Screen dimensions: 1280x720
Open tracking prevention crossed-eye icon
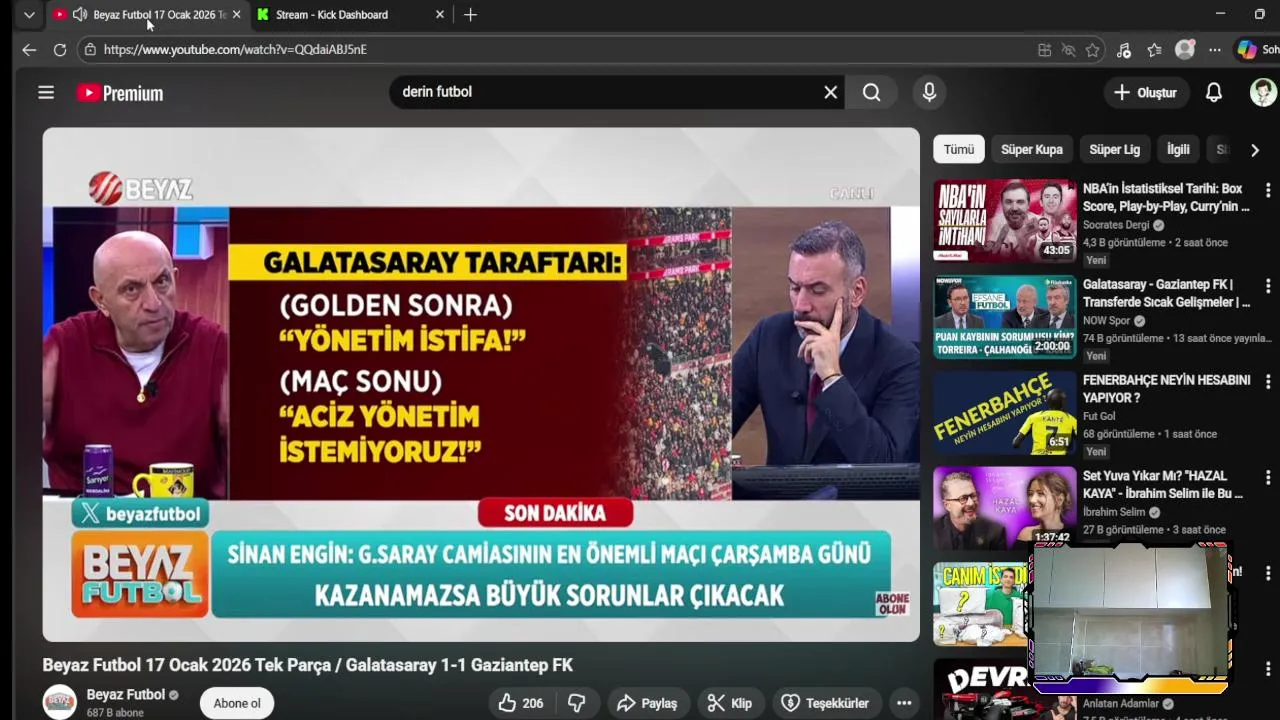pos(1068,50)
